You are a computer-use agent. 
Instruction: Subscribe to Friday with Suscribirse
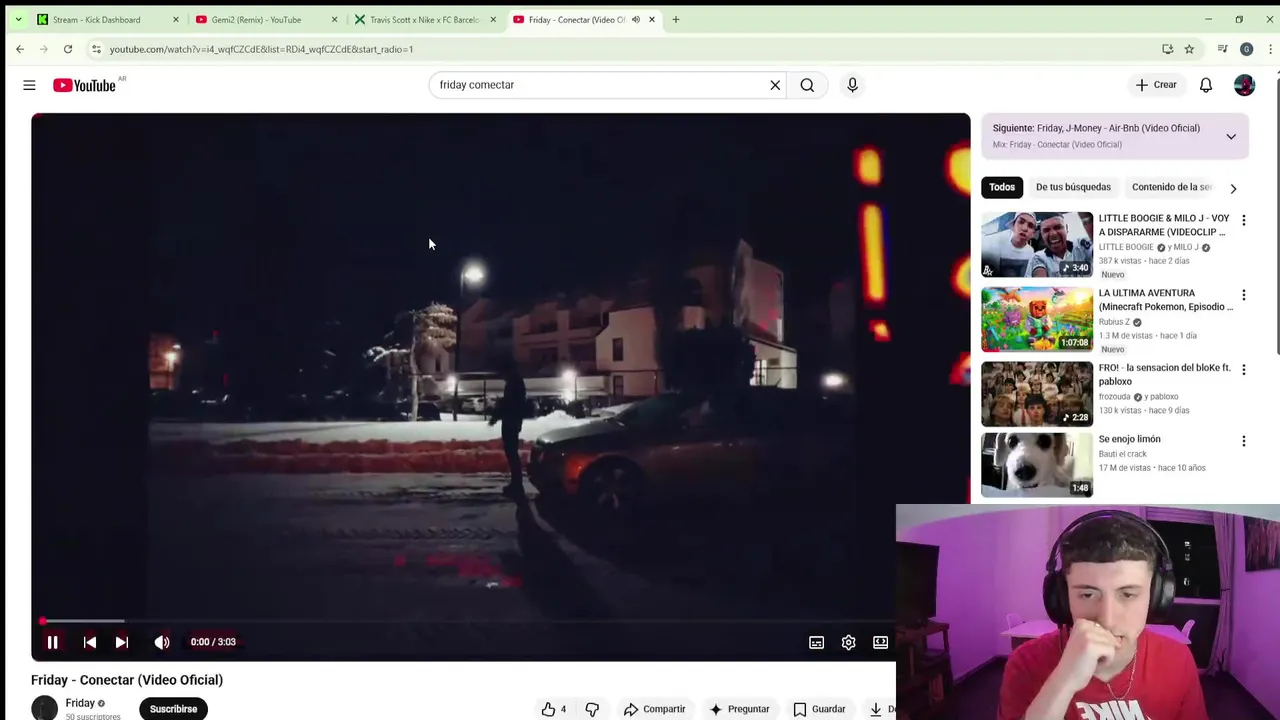tap(173, 709)
